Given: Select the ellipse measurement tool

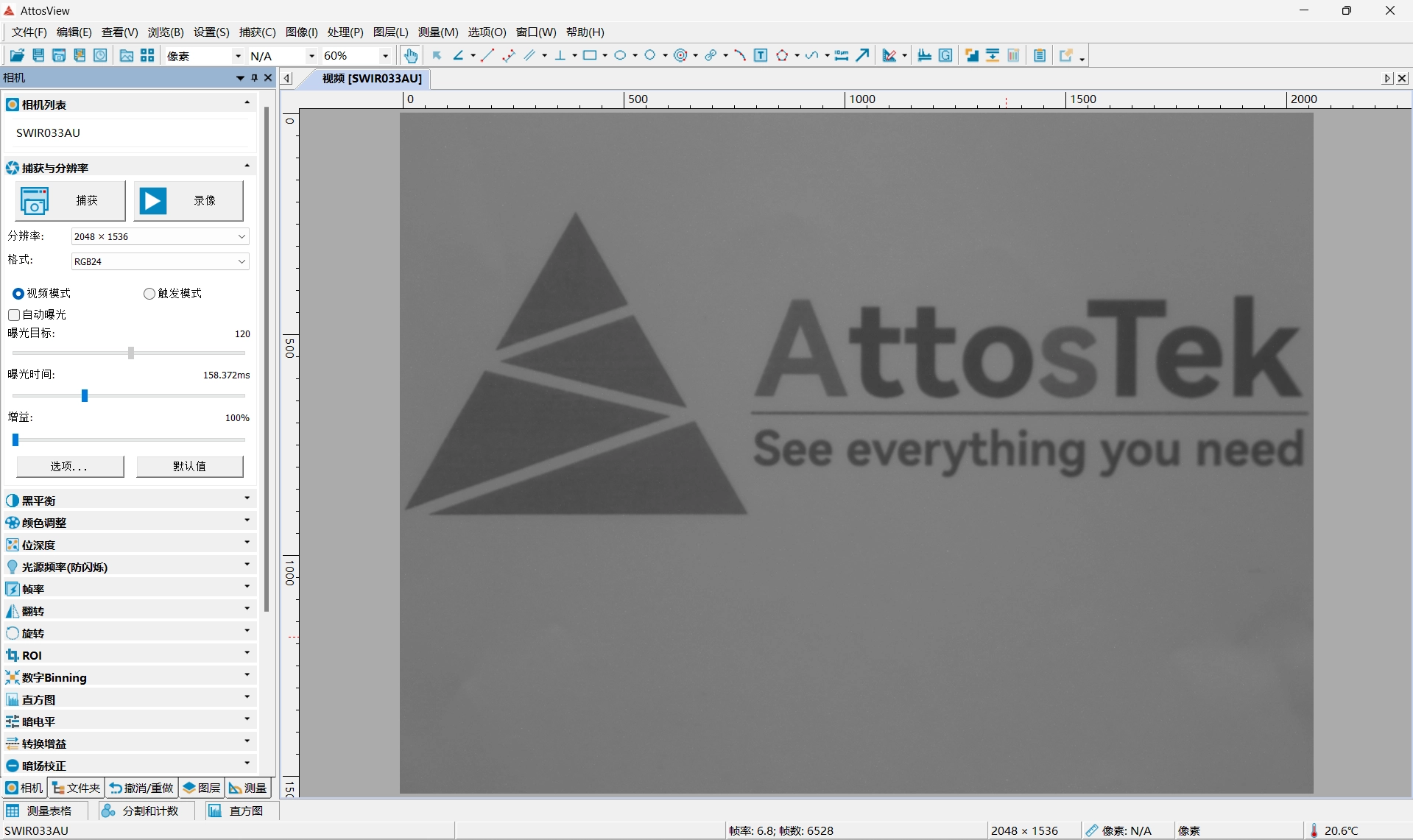Looking at the screenshot, I should [x=620, y=55].
